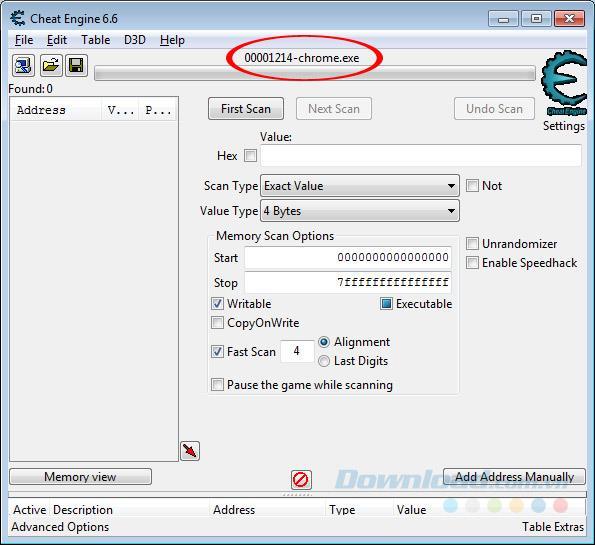Viewport: 595px width, 545px height.
Task: Click the First Scan button
Action: pyautogui.click(x=246, y=109)
